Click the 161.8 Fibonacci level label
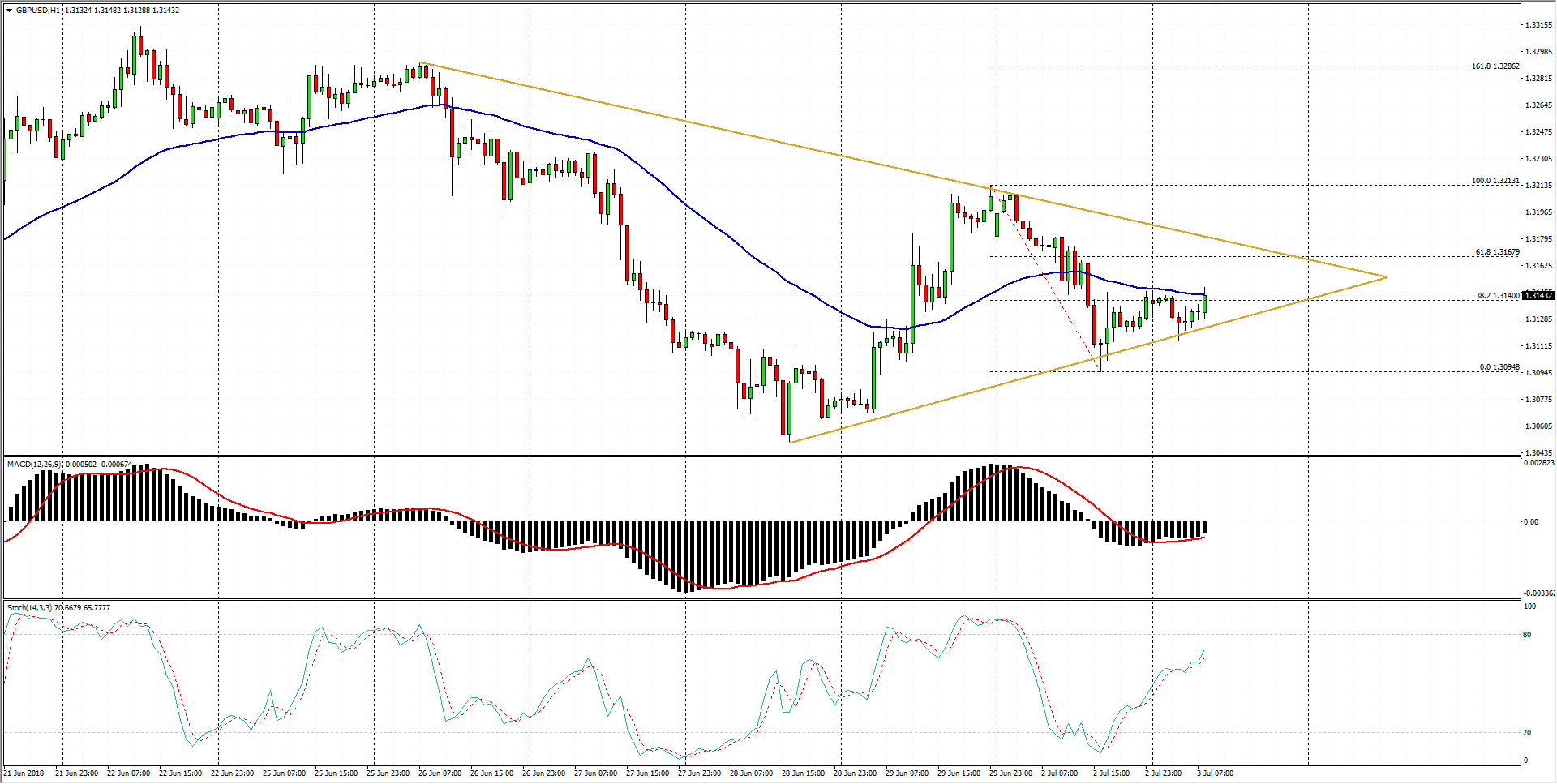The height and width of the screenshot is (784, 1557). click(1495, 66)
